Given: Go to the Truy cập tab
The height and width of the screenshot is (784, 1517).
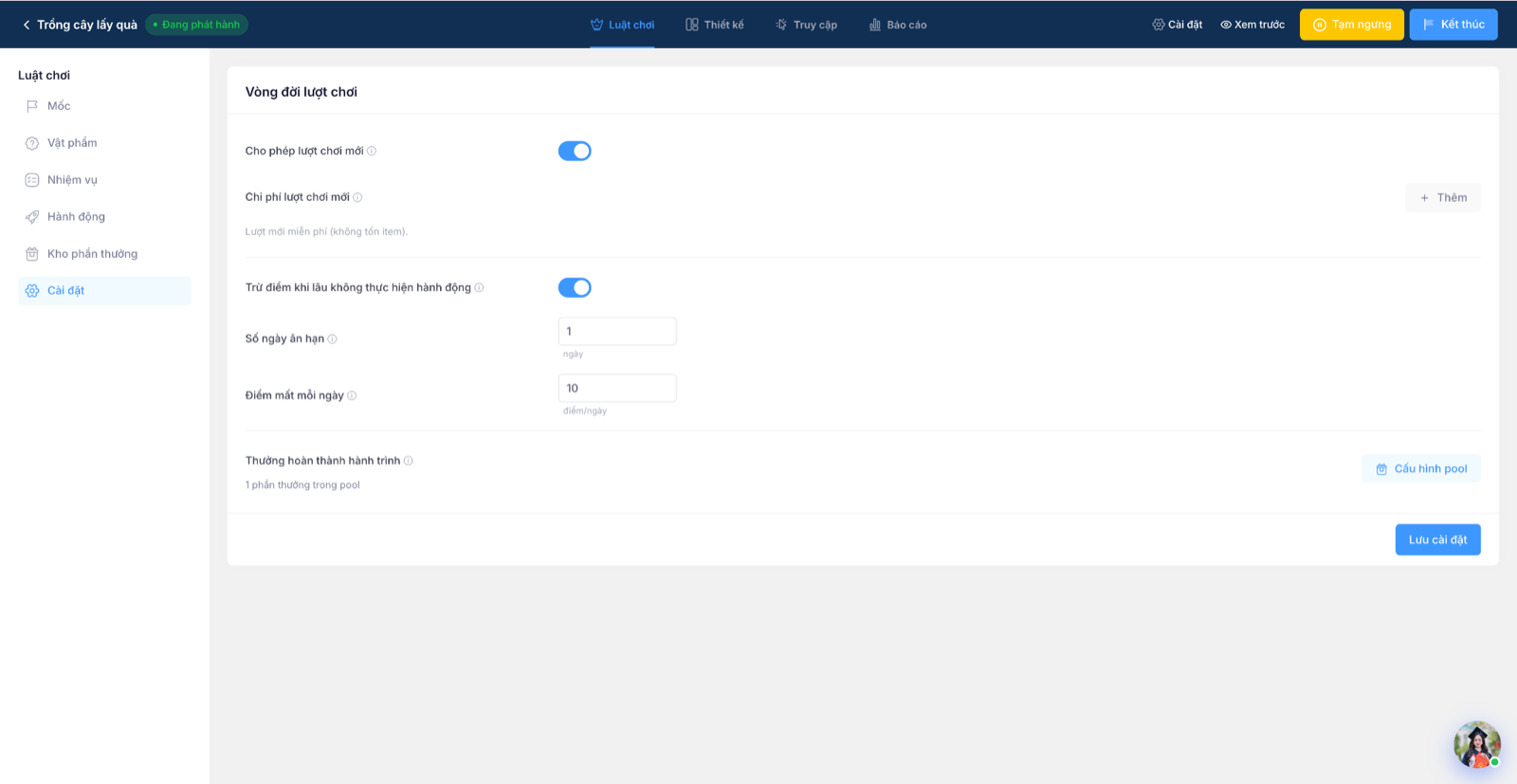Looking at the screenshot, I should click(x=806, y=25).
